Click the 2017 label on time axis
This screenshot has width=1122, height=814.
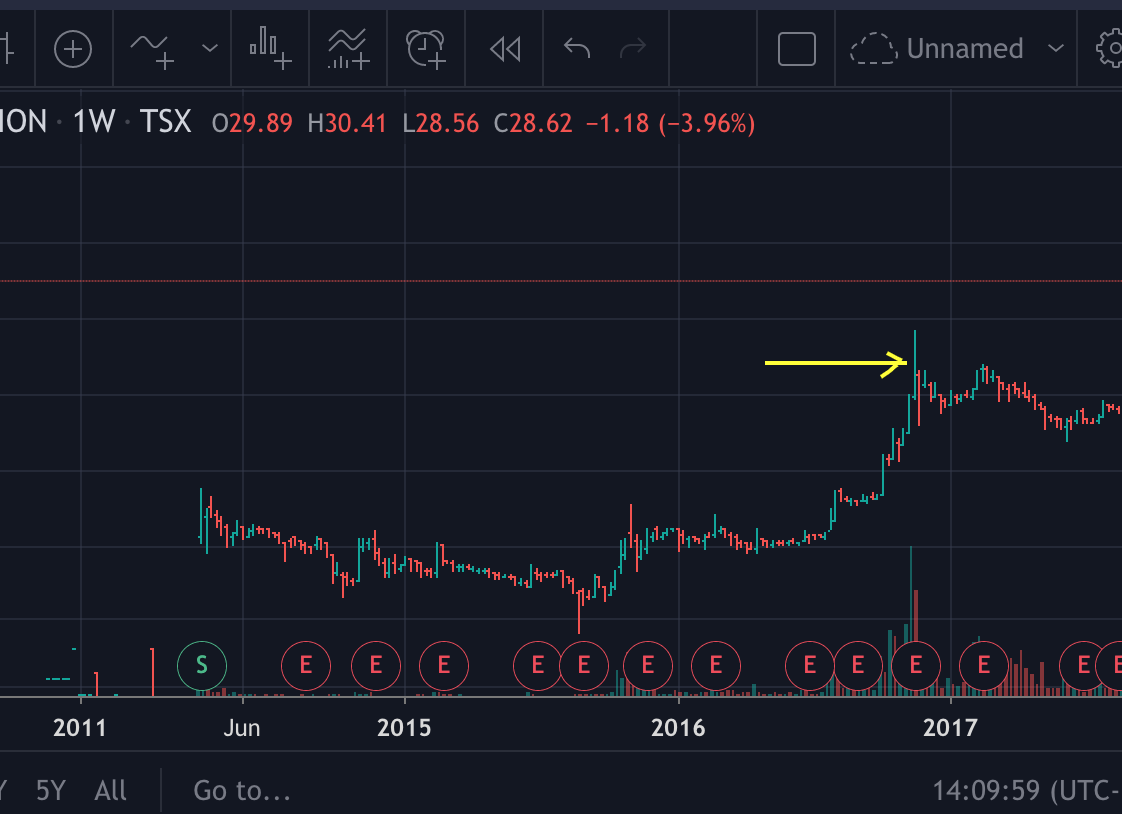pos(950,728)
